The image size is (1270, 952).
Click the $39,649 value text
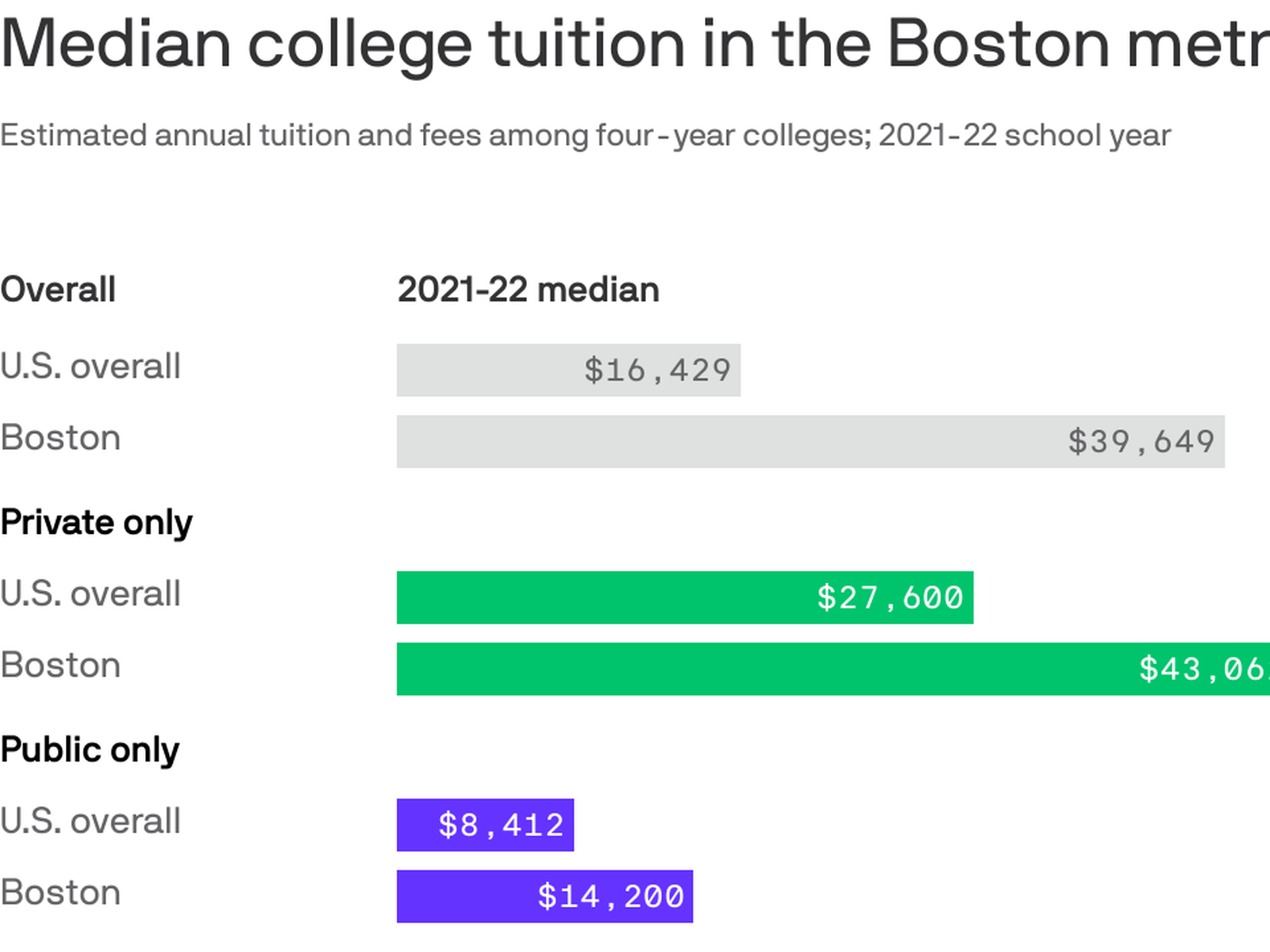(x=1141, y=442)
